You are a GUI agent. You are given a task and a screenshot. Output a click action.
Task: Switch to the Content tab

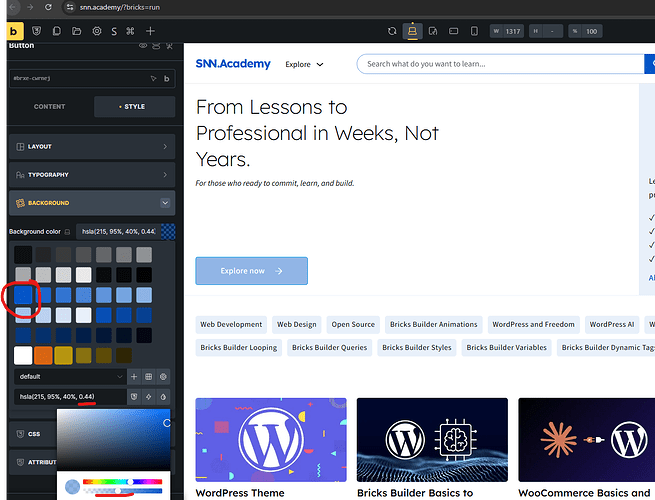click(50, 106)
